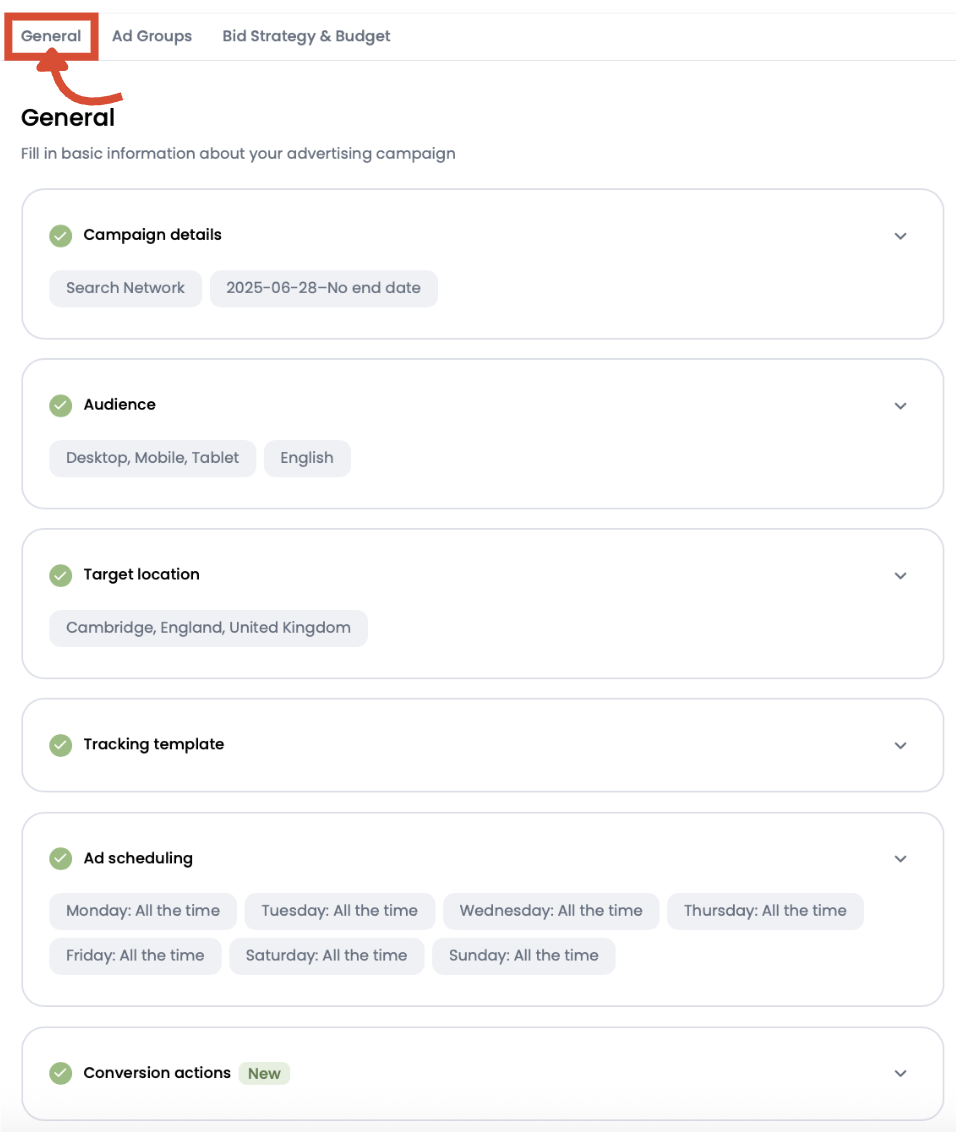
Task: Click the green checkmark on Campaign details
Action: point(60,235)
